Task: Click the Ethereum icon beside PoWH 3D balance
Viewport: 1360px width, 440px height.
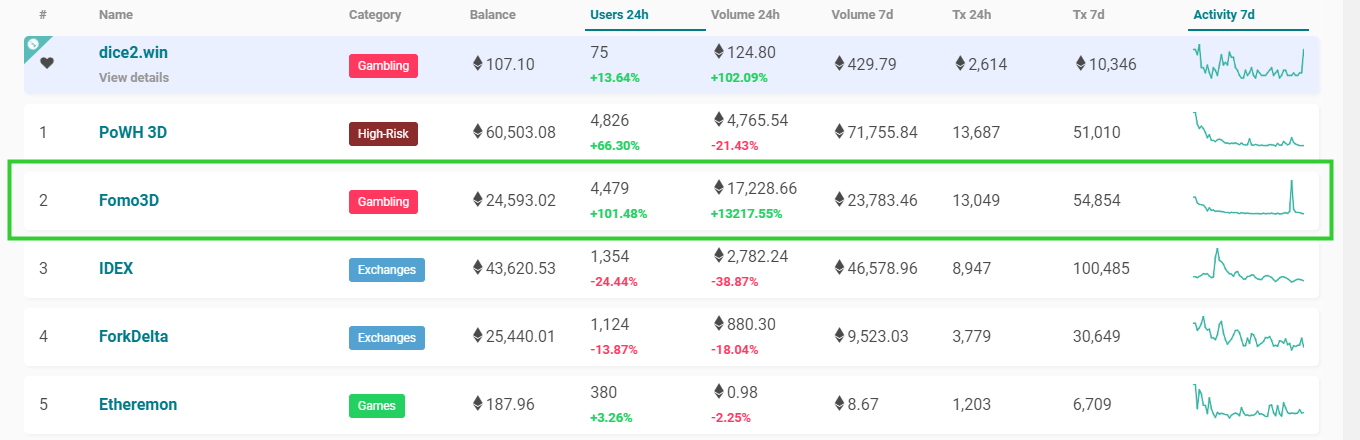Action: [477, 132]
